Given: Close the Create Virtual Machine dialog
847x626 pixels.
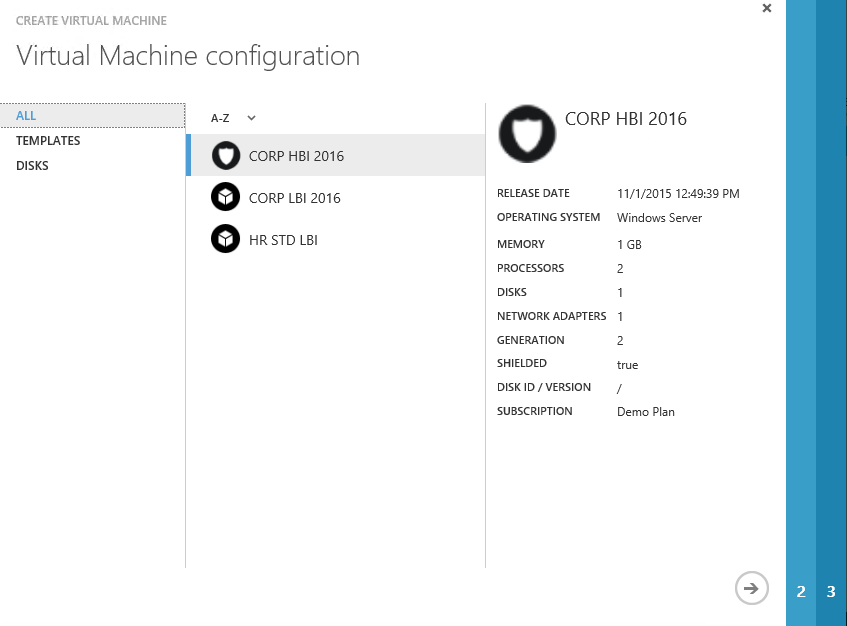Looking at the screenshot, I should [x=767, y=8].
